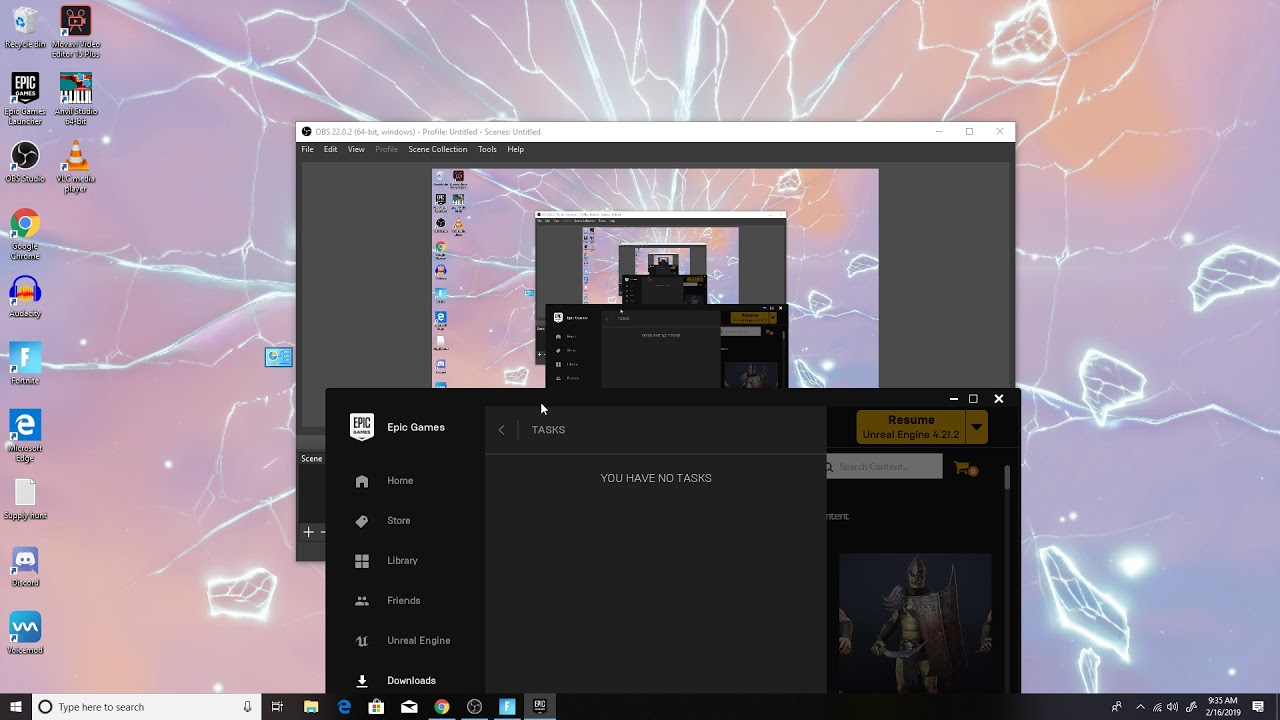Open the OBS File menu

pos(307,149)
